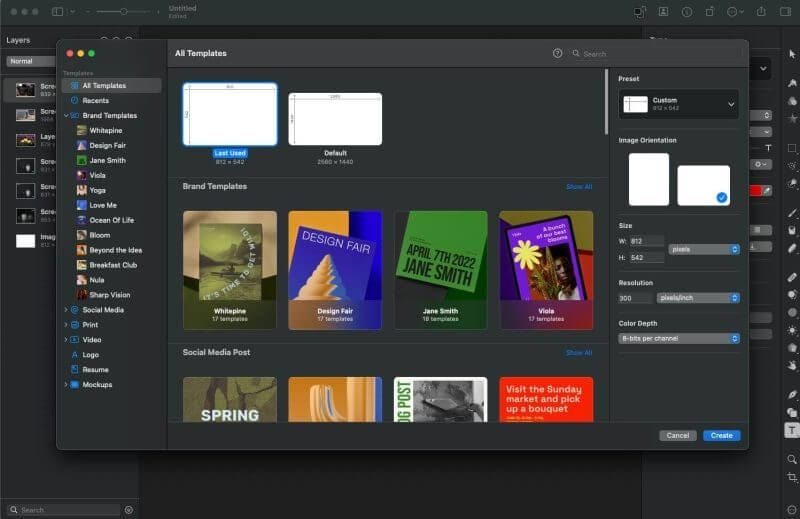Open the pixels/inch resolution unit dropdown

[x=697, y=298]
